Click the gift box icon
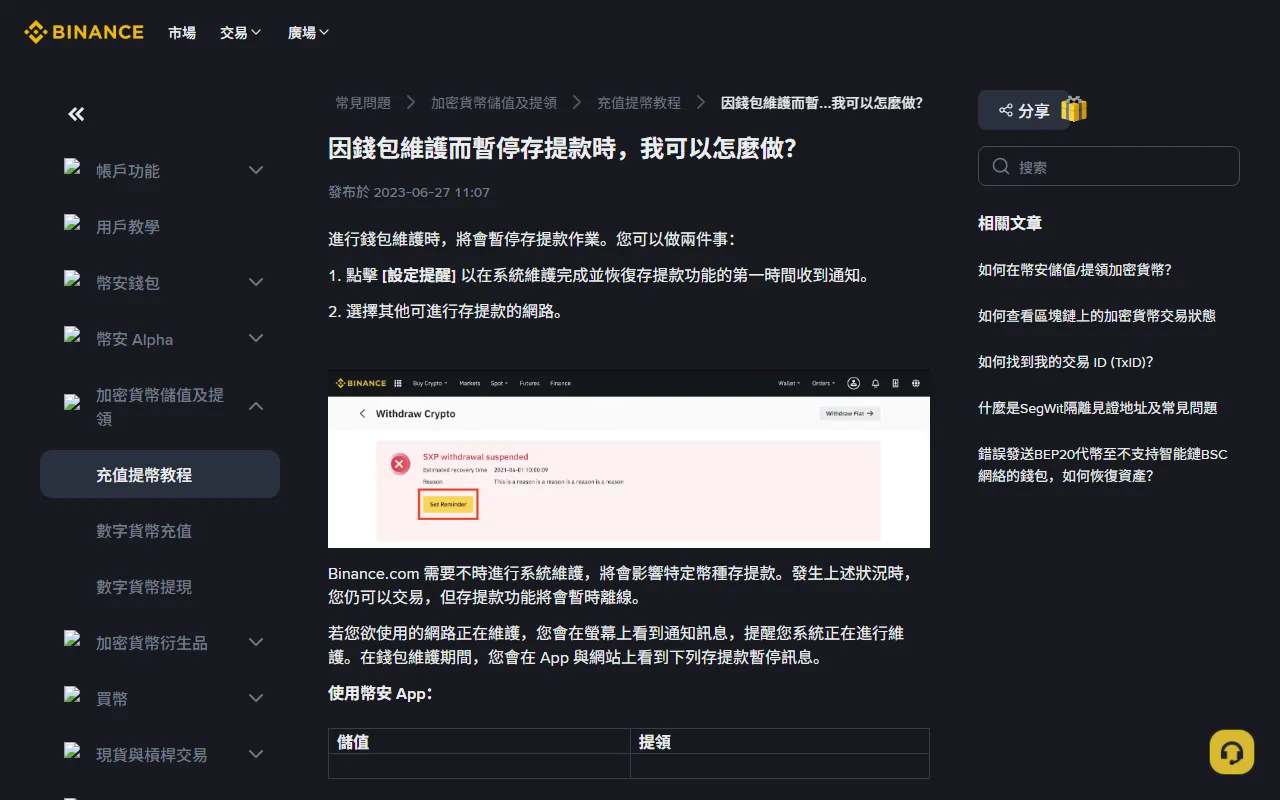 1073,110
